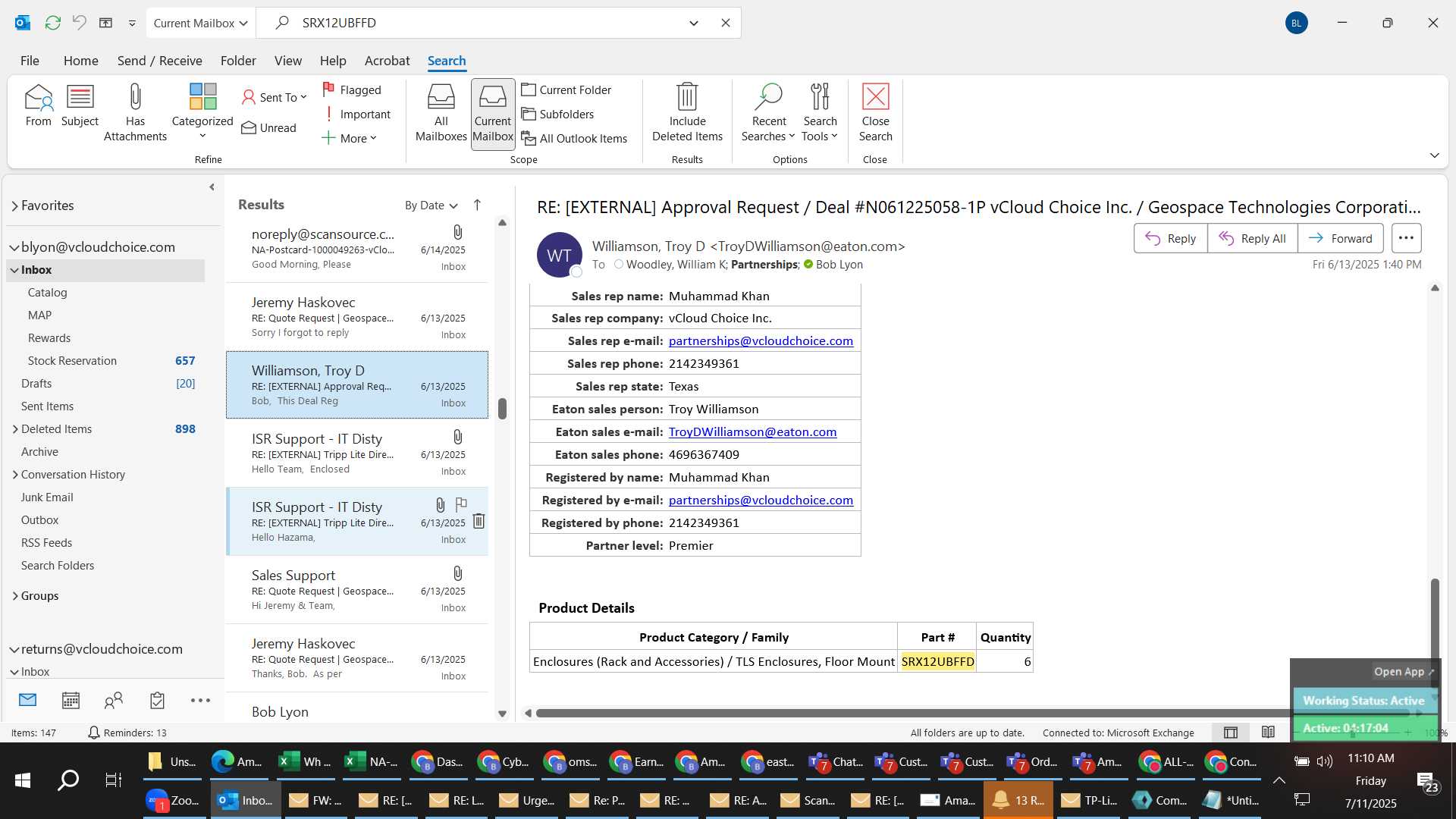Open Search Tools dropdown
The height and width of the screenshot is (819, 1456).
coord(820,113)
